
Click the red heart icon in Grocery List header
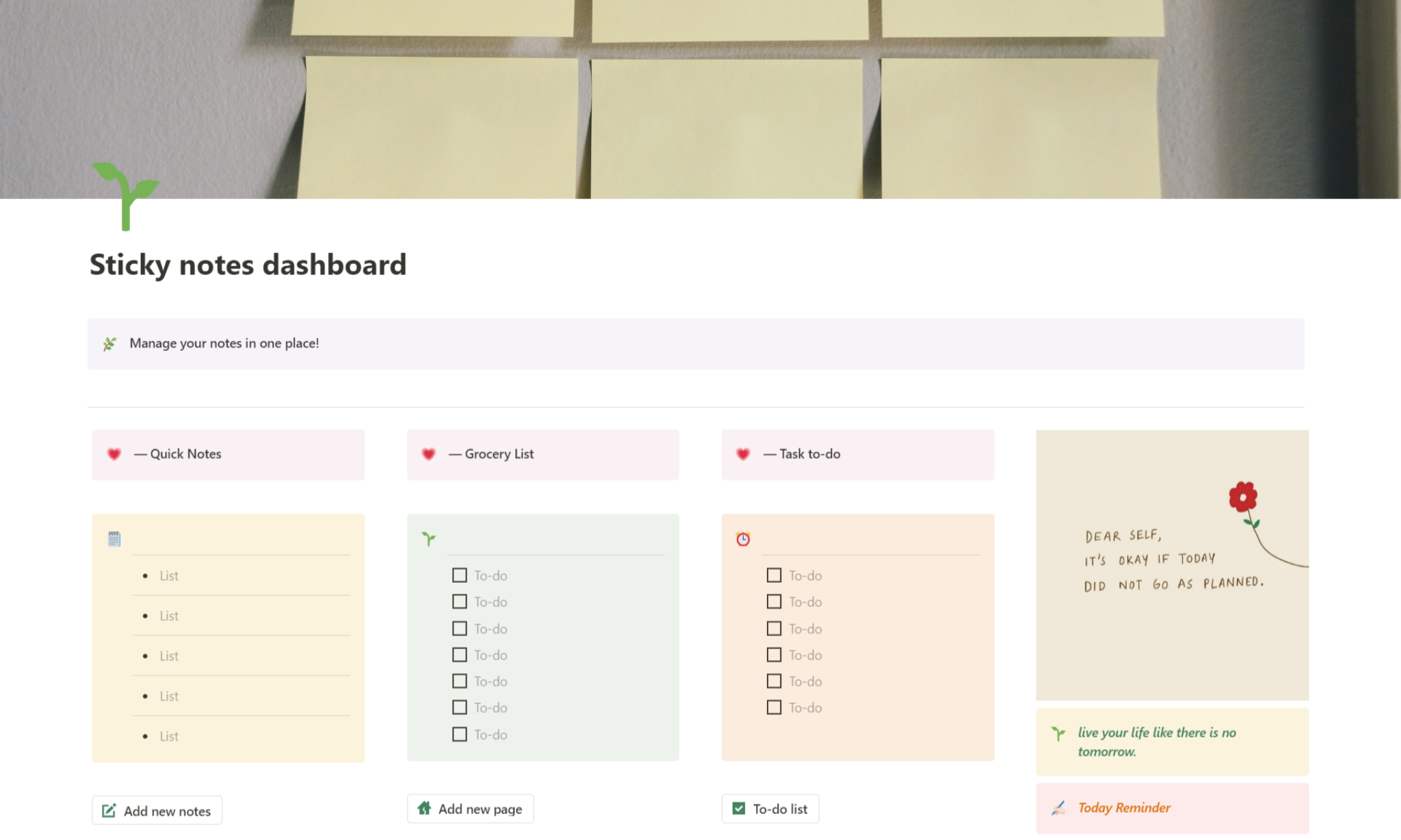tap(429, 454)
